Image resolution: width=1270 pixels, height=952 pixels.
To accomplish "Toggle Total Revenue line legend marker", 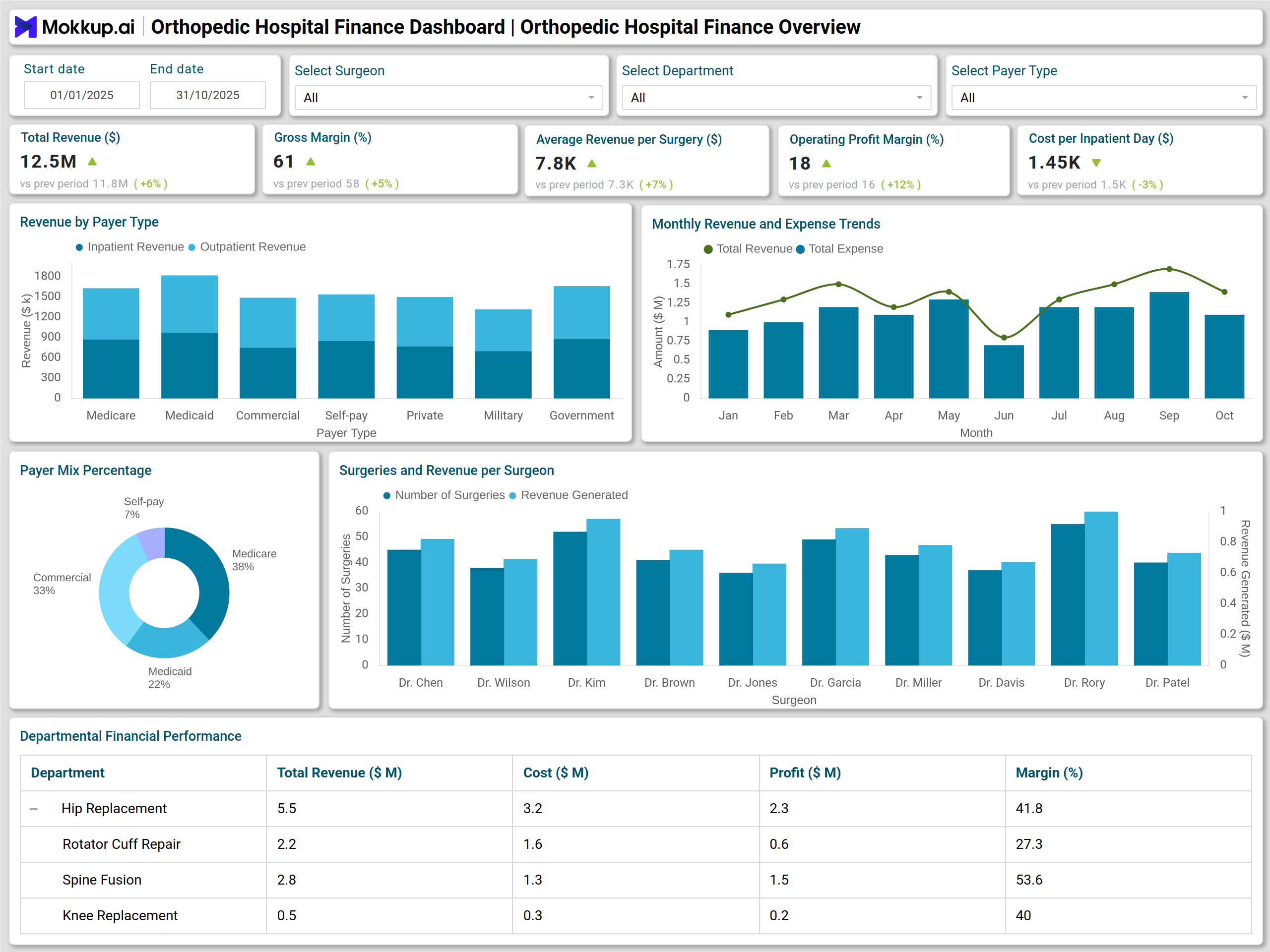I will [x=708, y=249].
